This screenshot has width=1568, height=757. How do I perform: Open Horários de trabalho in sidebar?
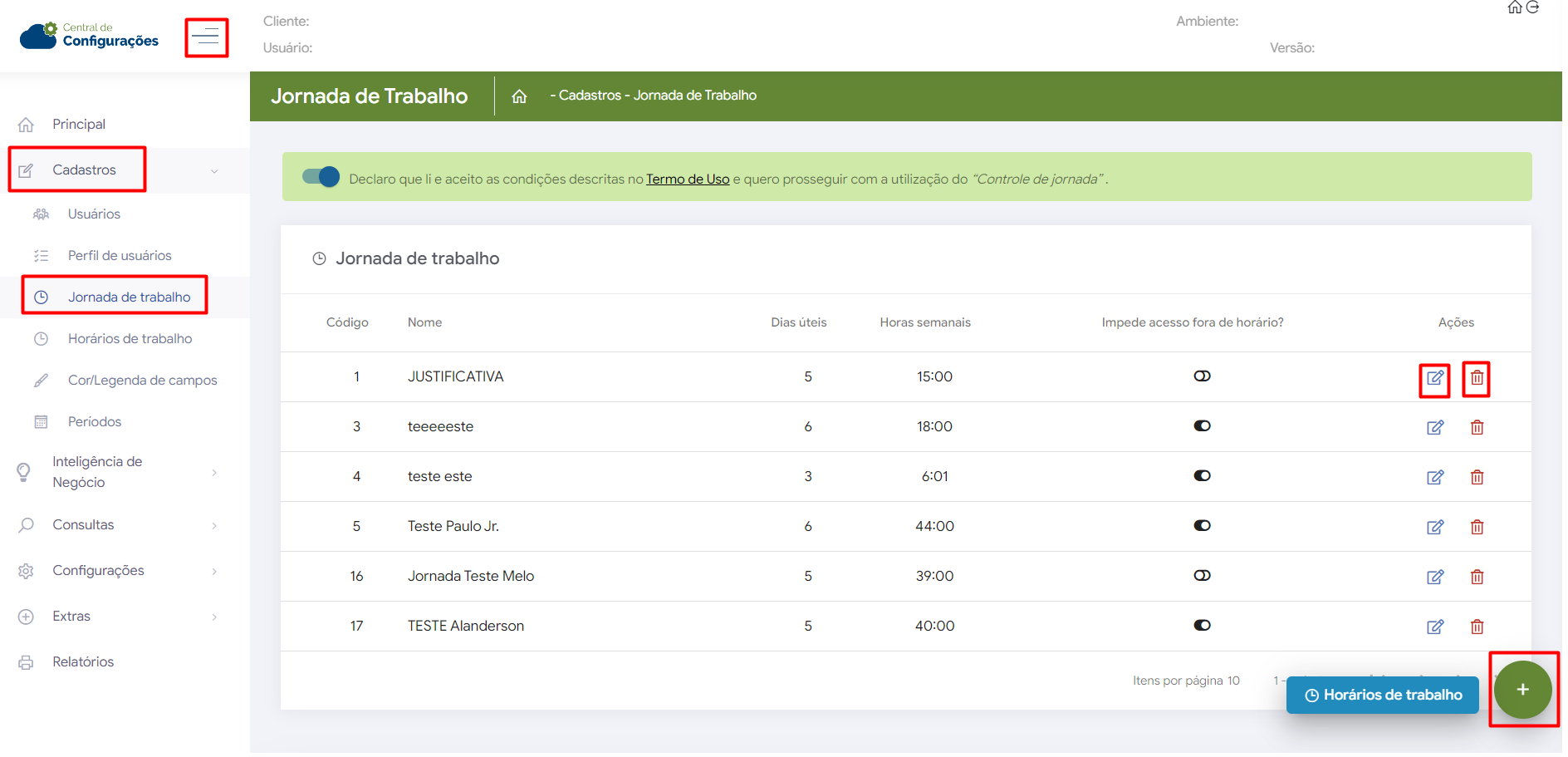point(130,339)
